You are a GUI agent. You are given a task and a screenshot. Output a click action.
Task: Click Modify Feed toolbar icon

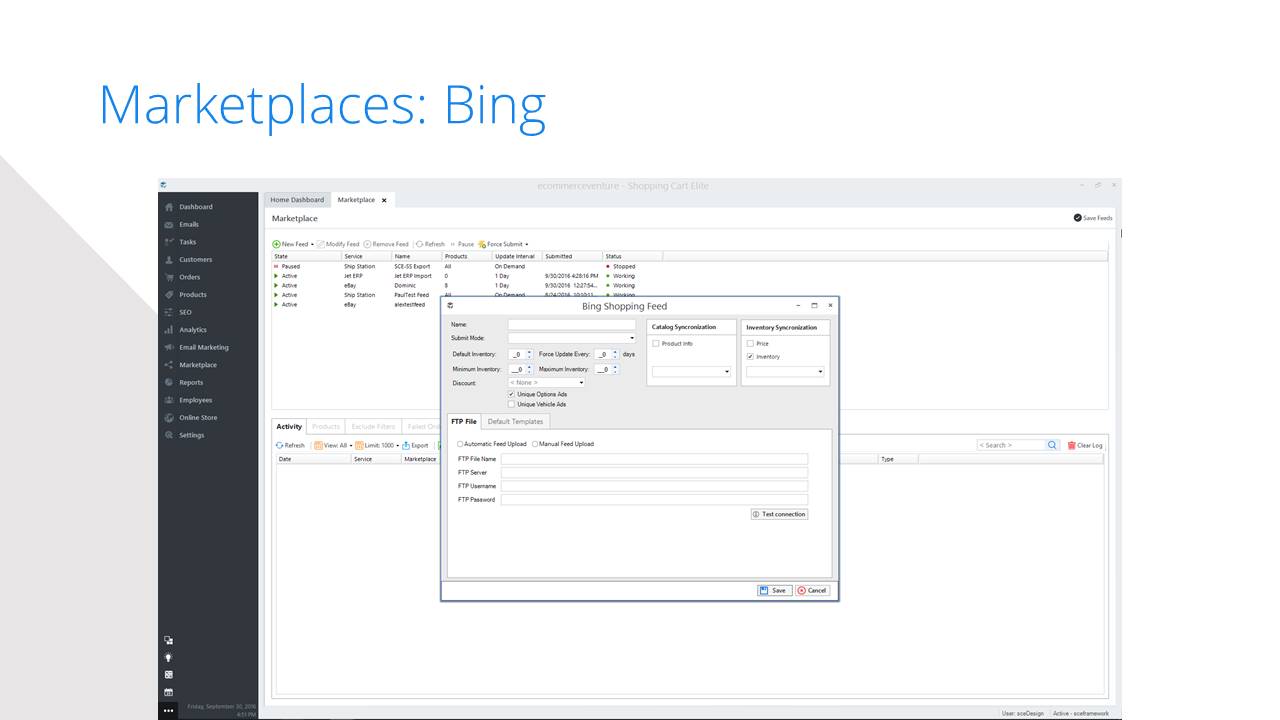pos(321,244)
